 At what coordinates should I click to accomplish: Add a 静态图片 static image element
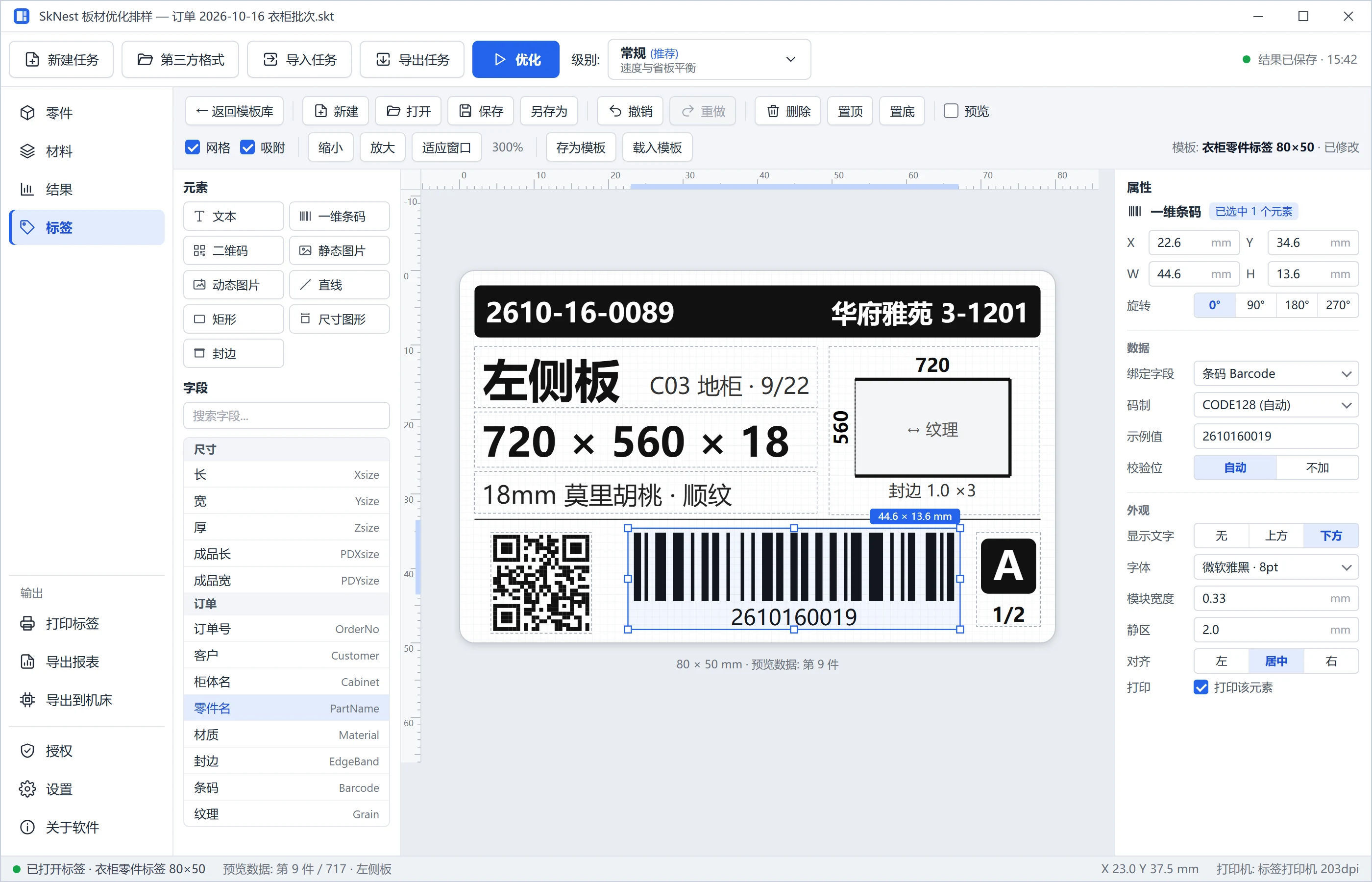tap(340, 250)
